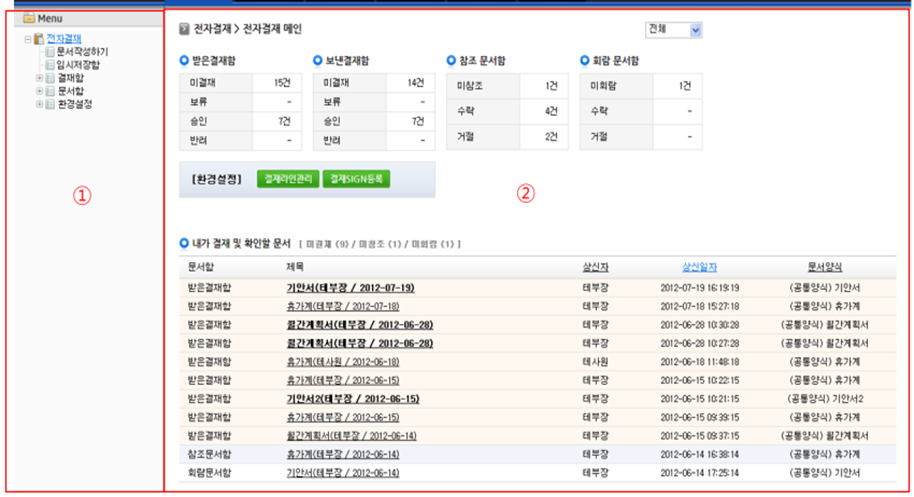
Task: Click the 미참조 (1) summary text
Action: click(380, 244)
